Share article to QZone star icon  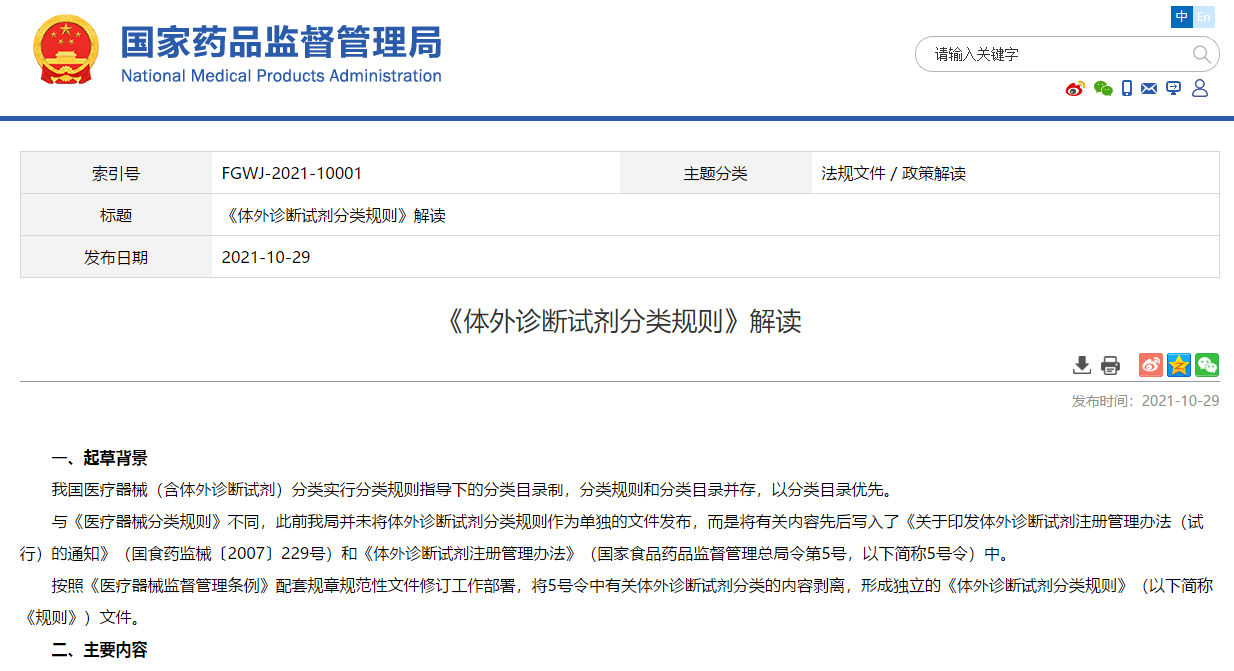[1179, 365]
